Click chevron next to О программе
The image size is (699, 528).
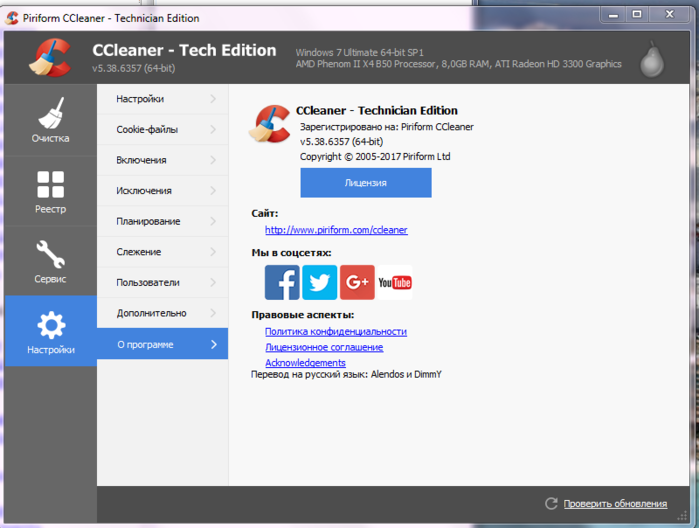point(214,344)
